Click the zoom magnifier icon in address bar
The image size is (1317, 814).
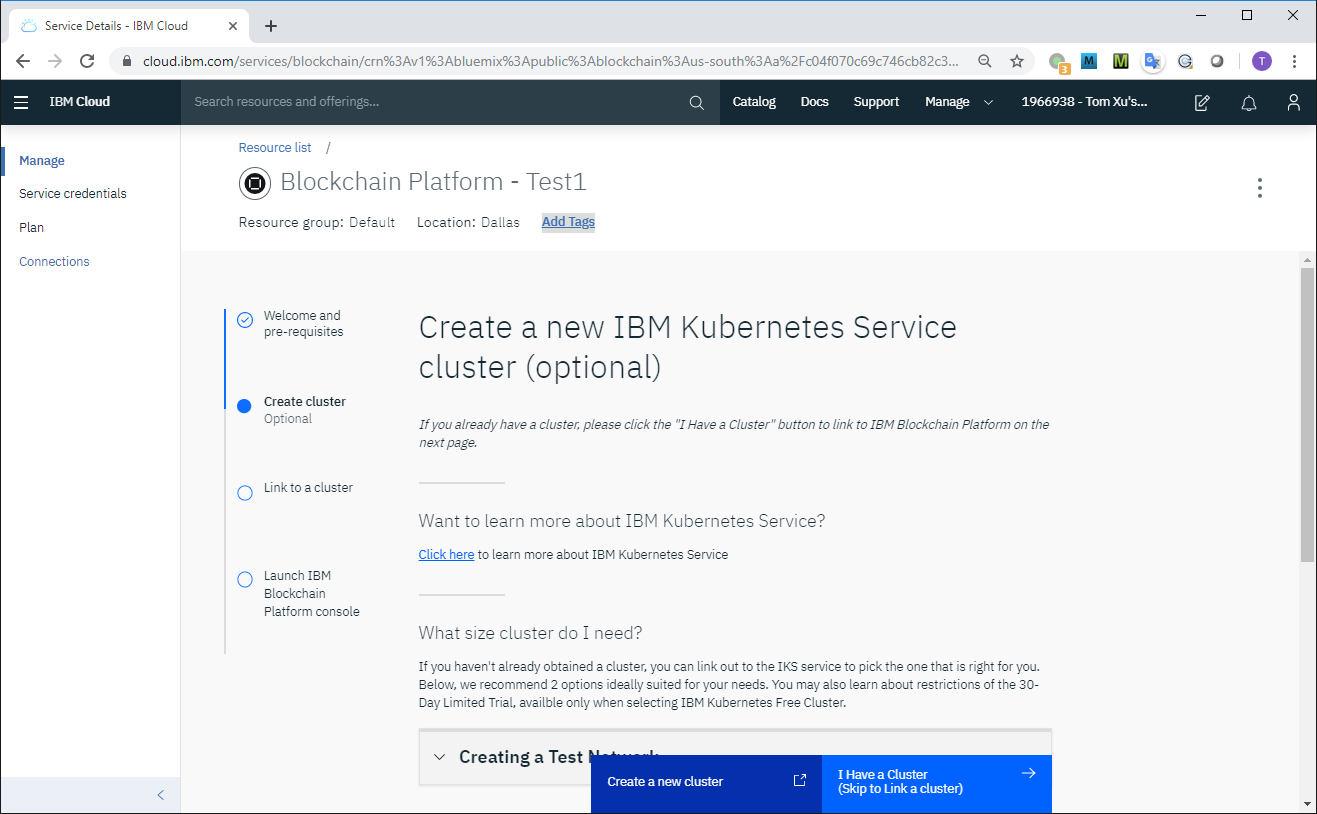(985, 61)
